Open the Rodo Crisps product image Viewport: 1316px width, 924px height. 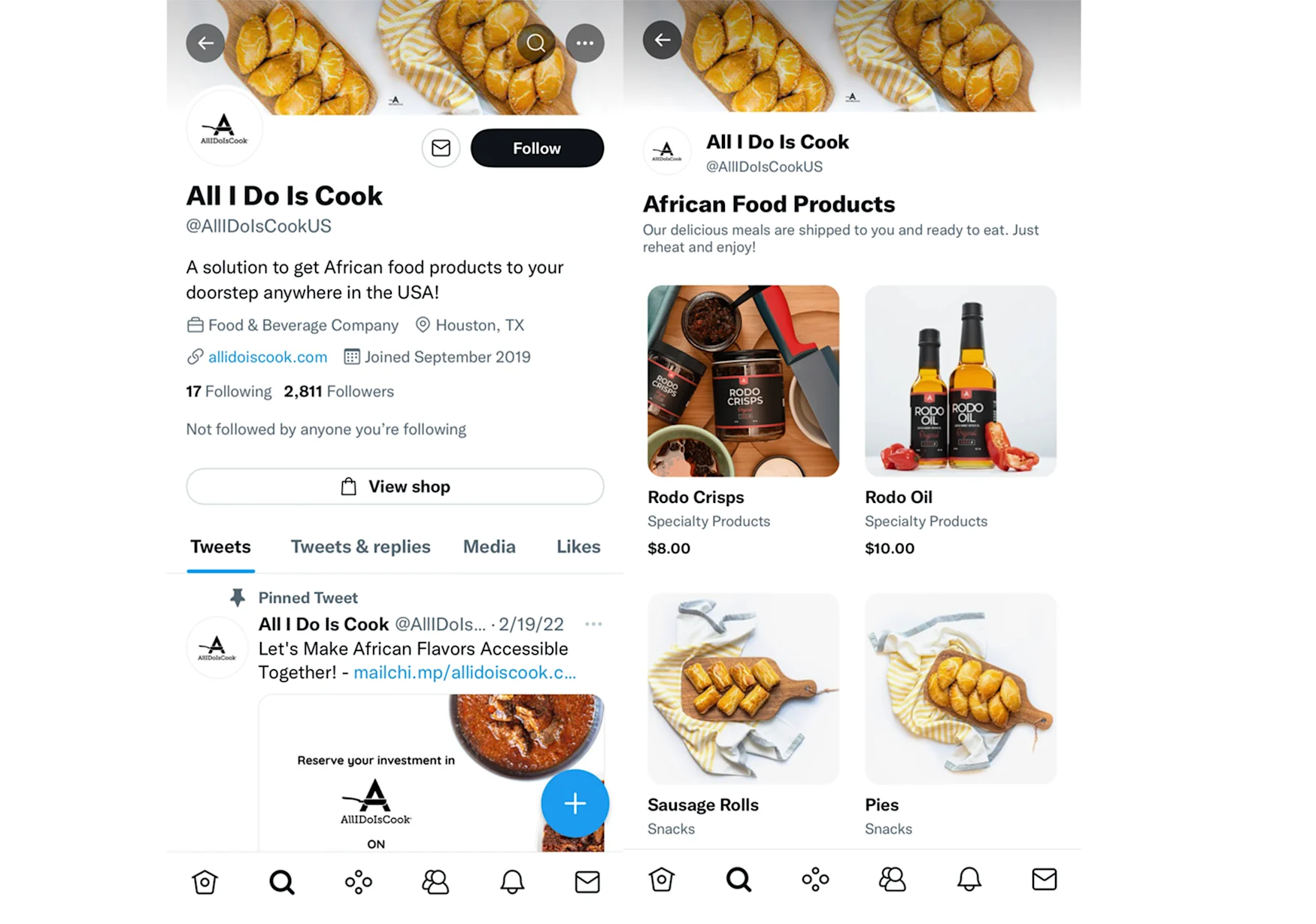[x=743, y=380]
